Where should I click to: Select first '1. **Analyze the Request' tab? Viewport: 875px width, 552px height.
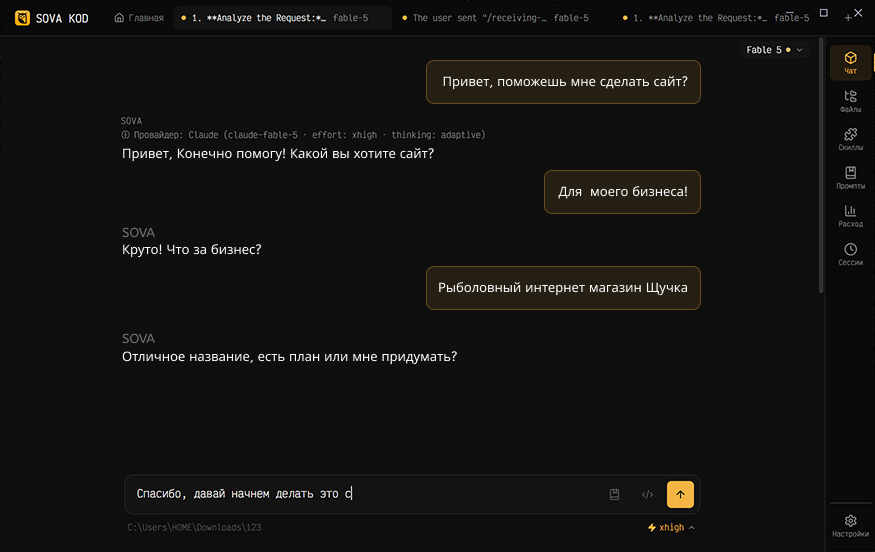click(282, 18)
